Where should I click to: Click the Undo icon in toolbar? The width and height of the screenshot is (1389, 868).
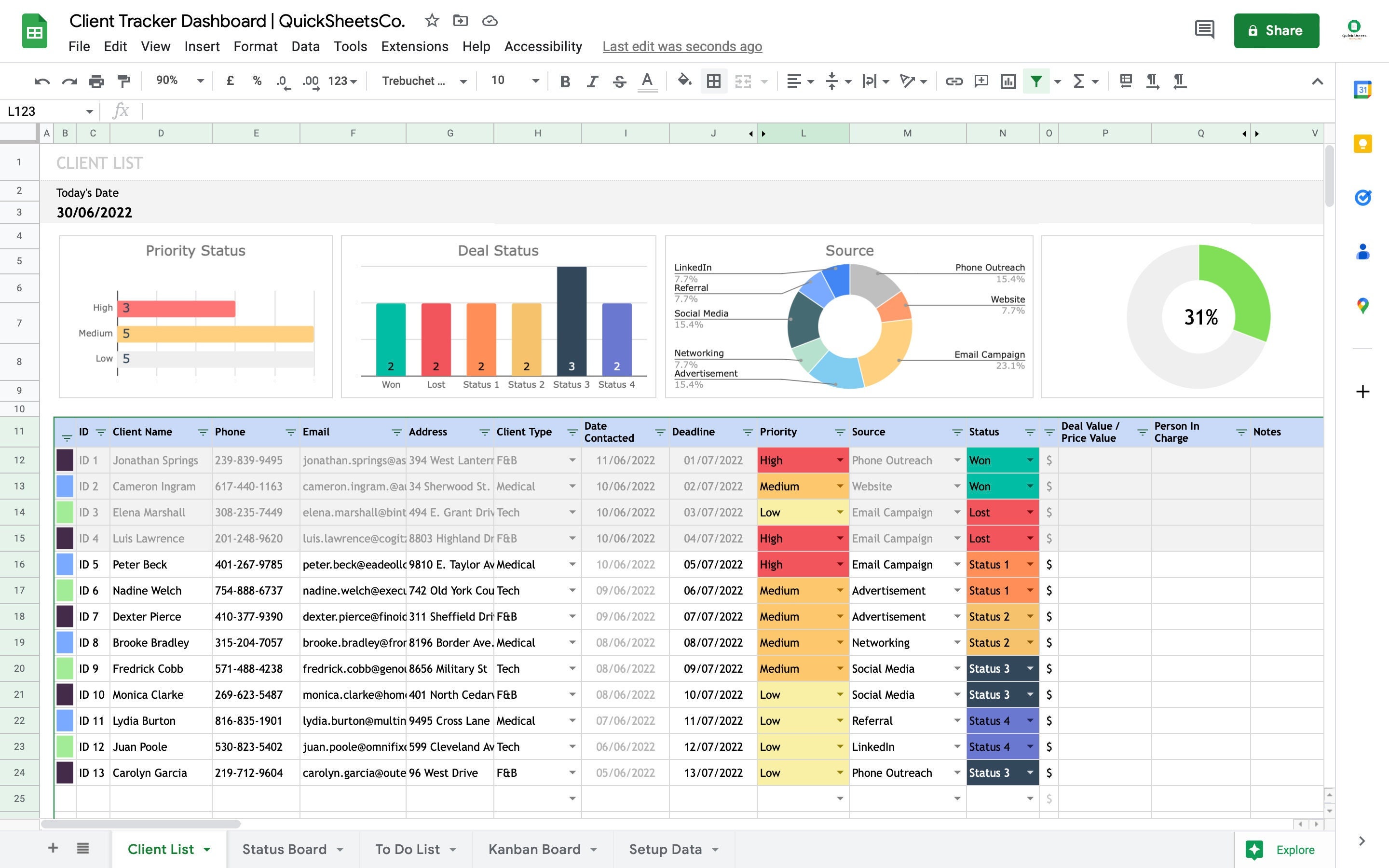(x=42, y=81)
